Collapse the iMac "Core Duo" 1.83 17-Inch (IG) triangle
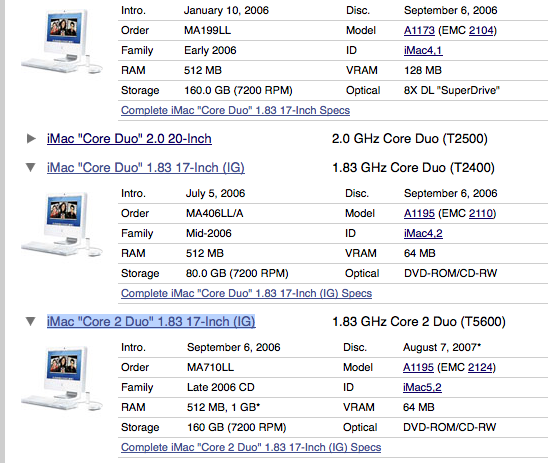548x463 pixels. click(31, 168)
